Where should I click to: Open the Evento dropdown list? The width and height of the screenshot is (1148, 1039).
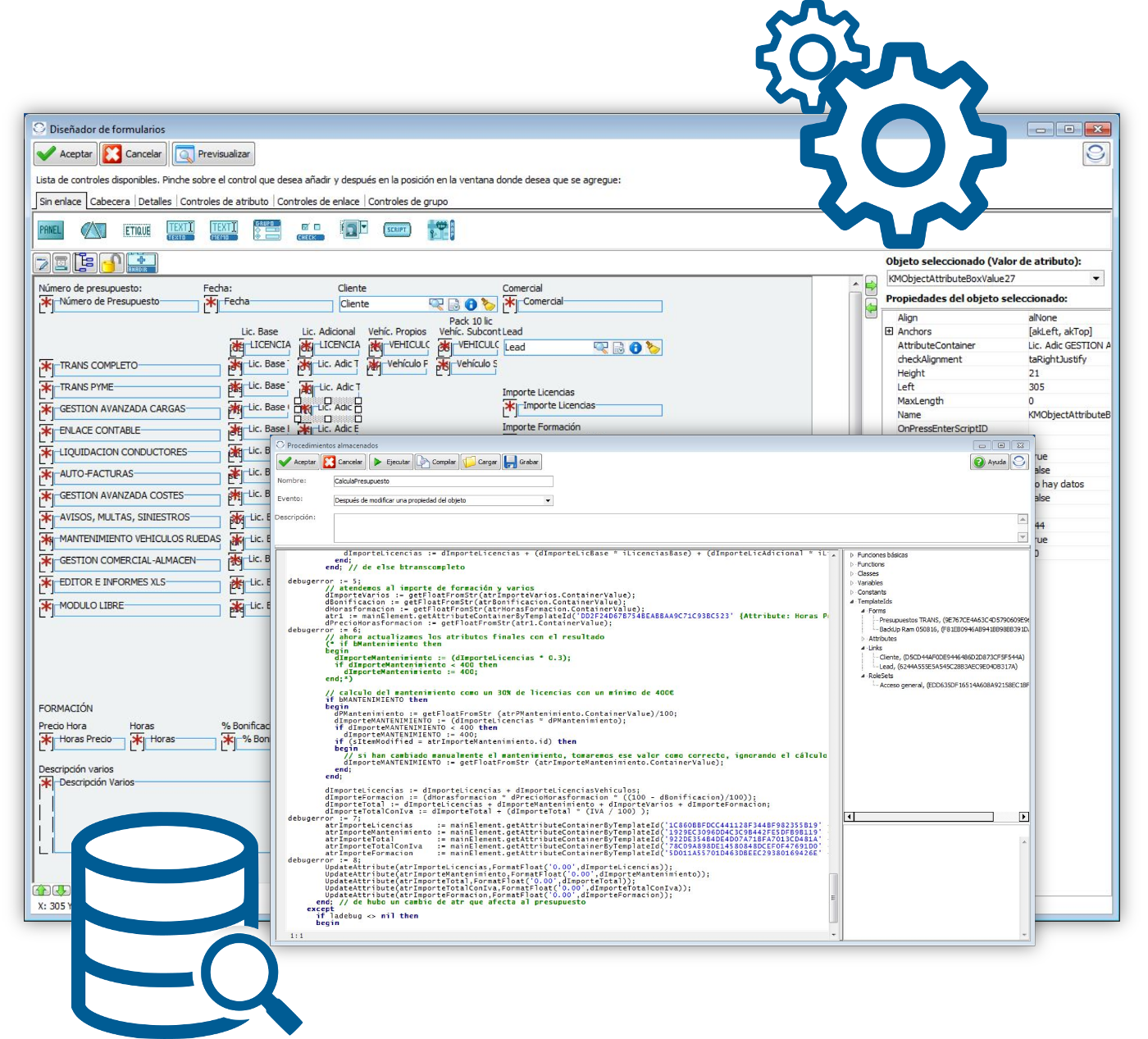pos(548,500)
